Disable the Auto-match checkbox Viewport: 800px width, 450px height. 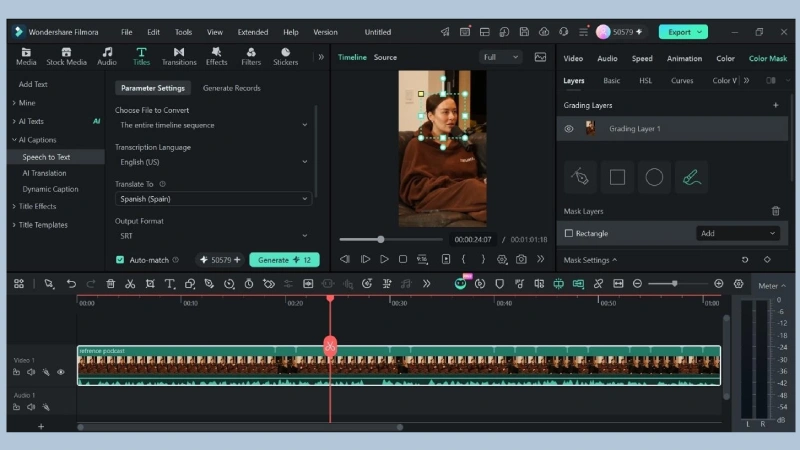[x=120, y=260]
